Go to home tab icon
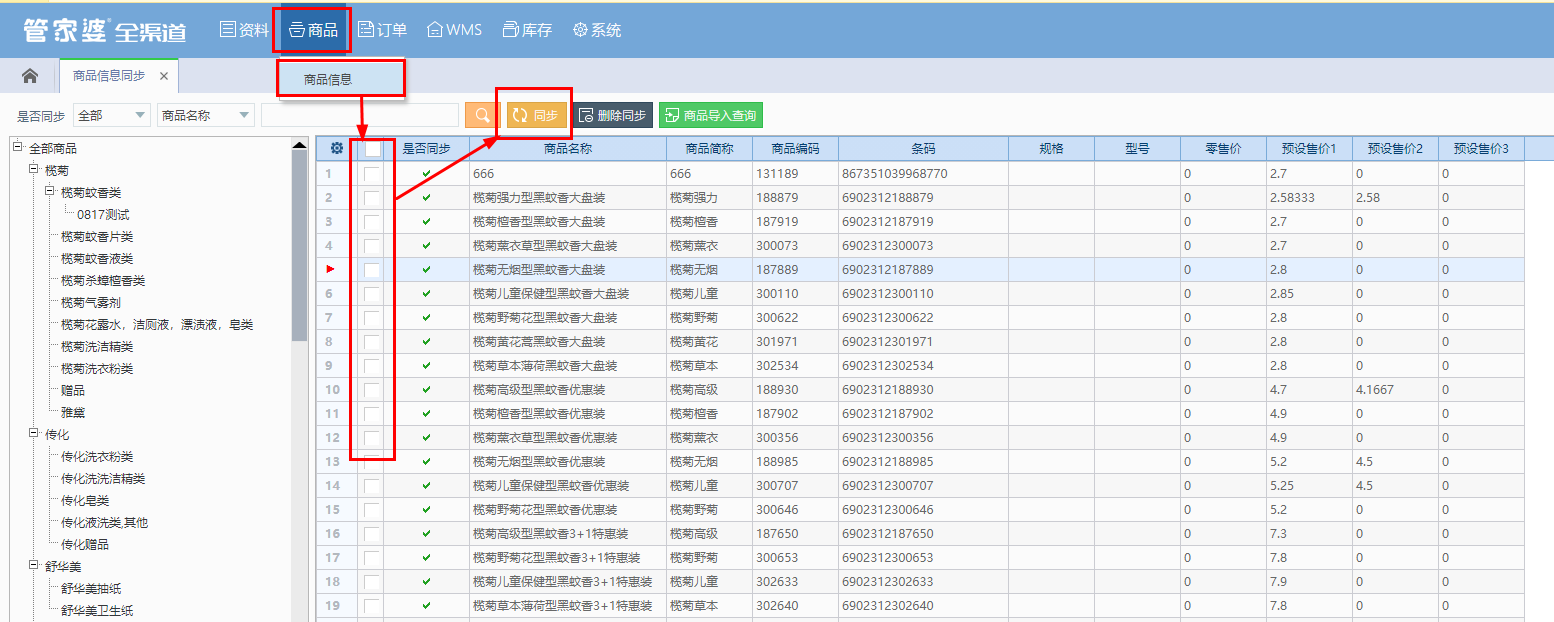 coord(30,76)
